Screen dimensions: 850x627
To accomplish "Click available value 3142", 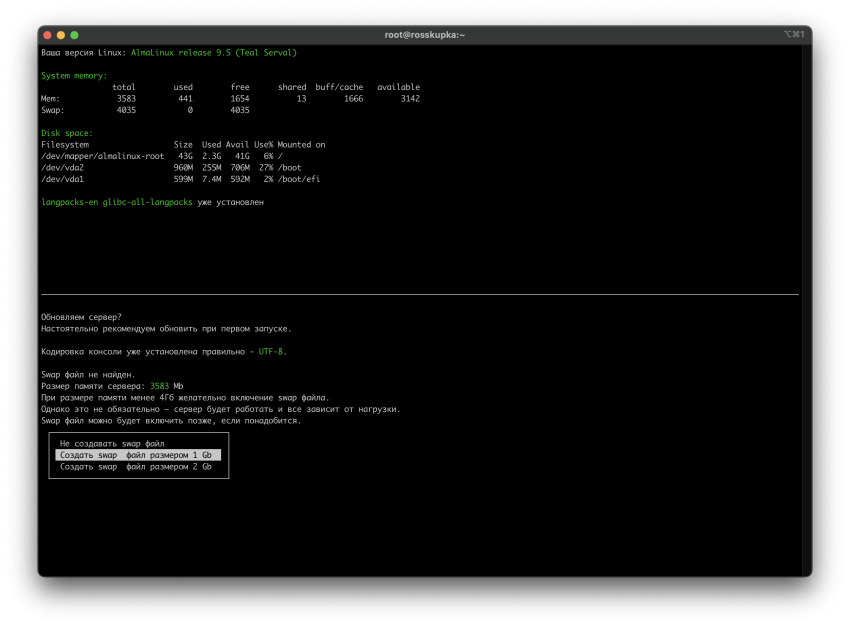I will tap(410, 99).
